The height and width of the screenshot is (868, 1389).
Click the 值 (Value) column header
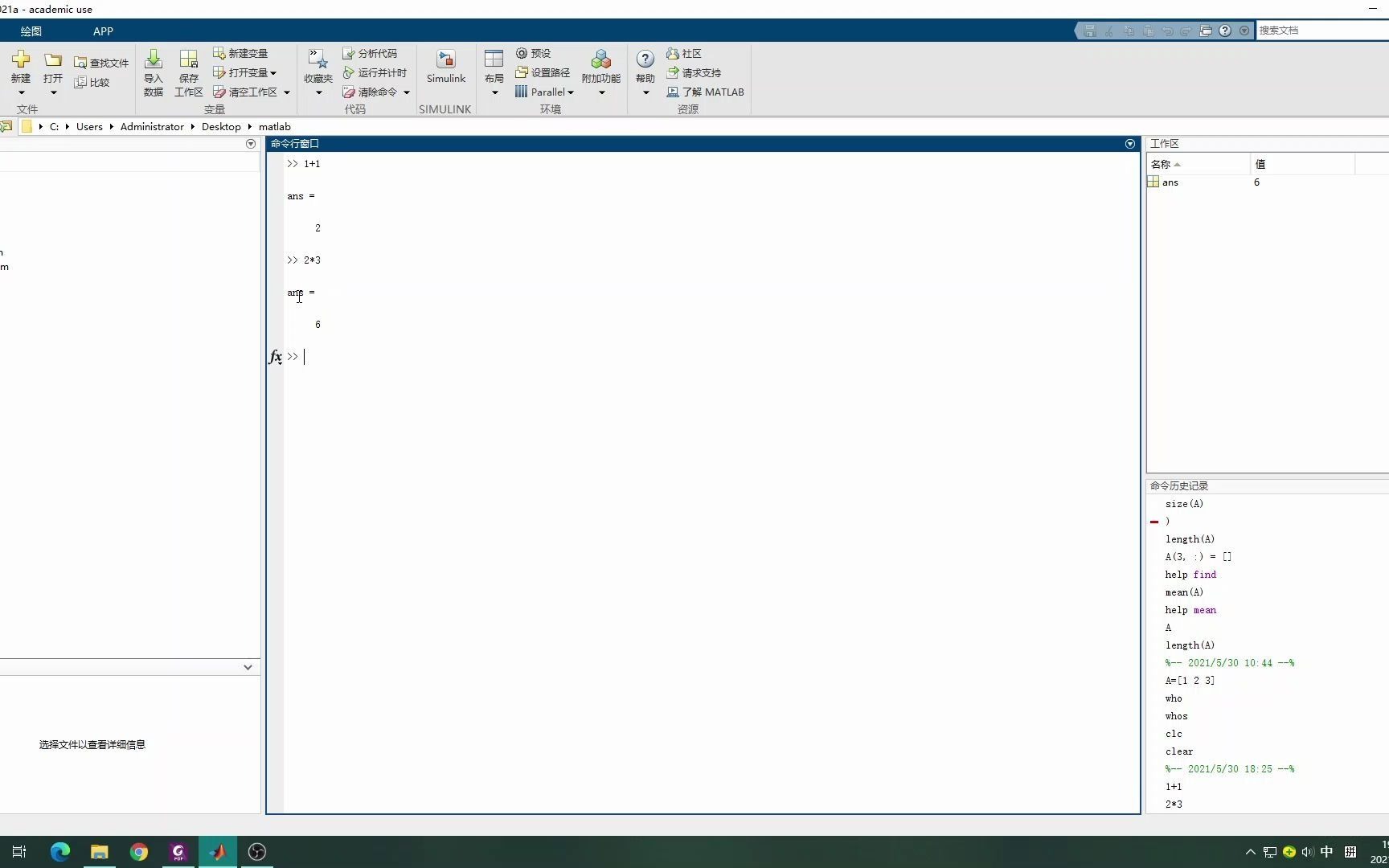pos(1303,164)
